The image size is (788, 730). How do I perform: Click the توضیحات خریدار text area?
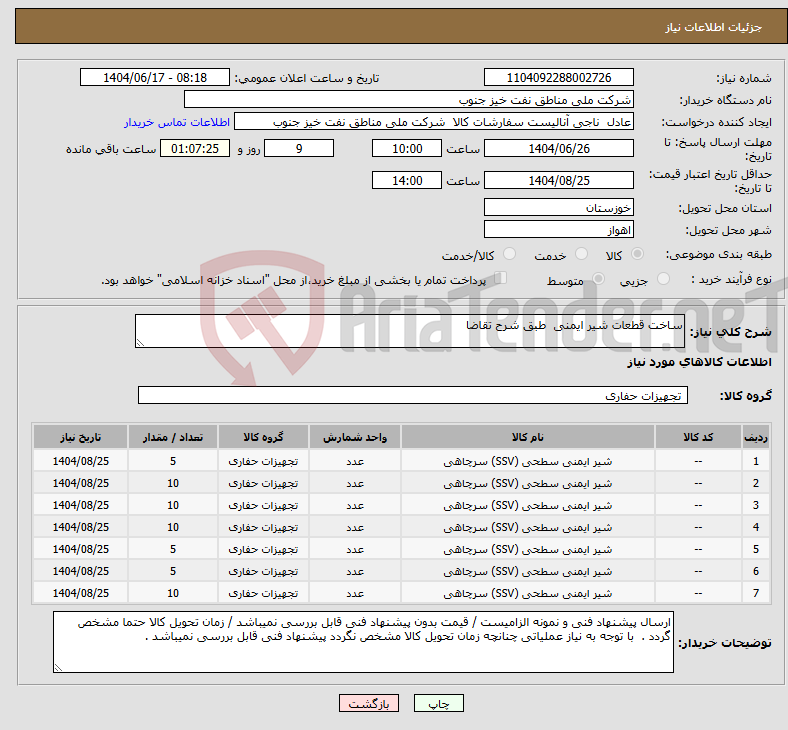(x=363, y=642)
